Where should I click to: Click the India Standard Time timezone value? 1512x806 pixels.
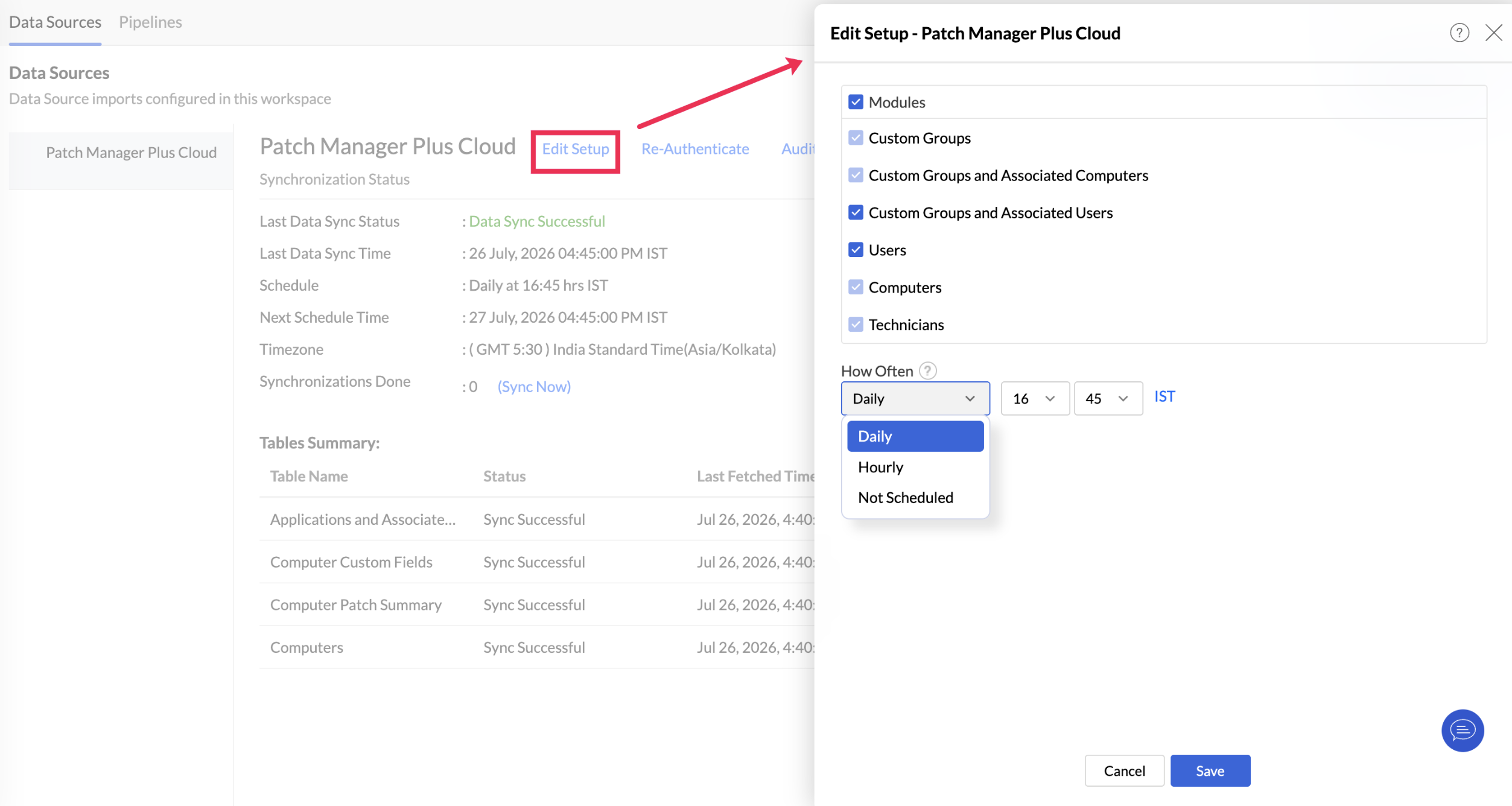click(622, 349)
